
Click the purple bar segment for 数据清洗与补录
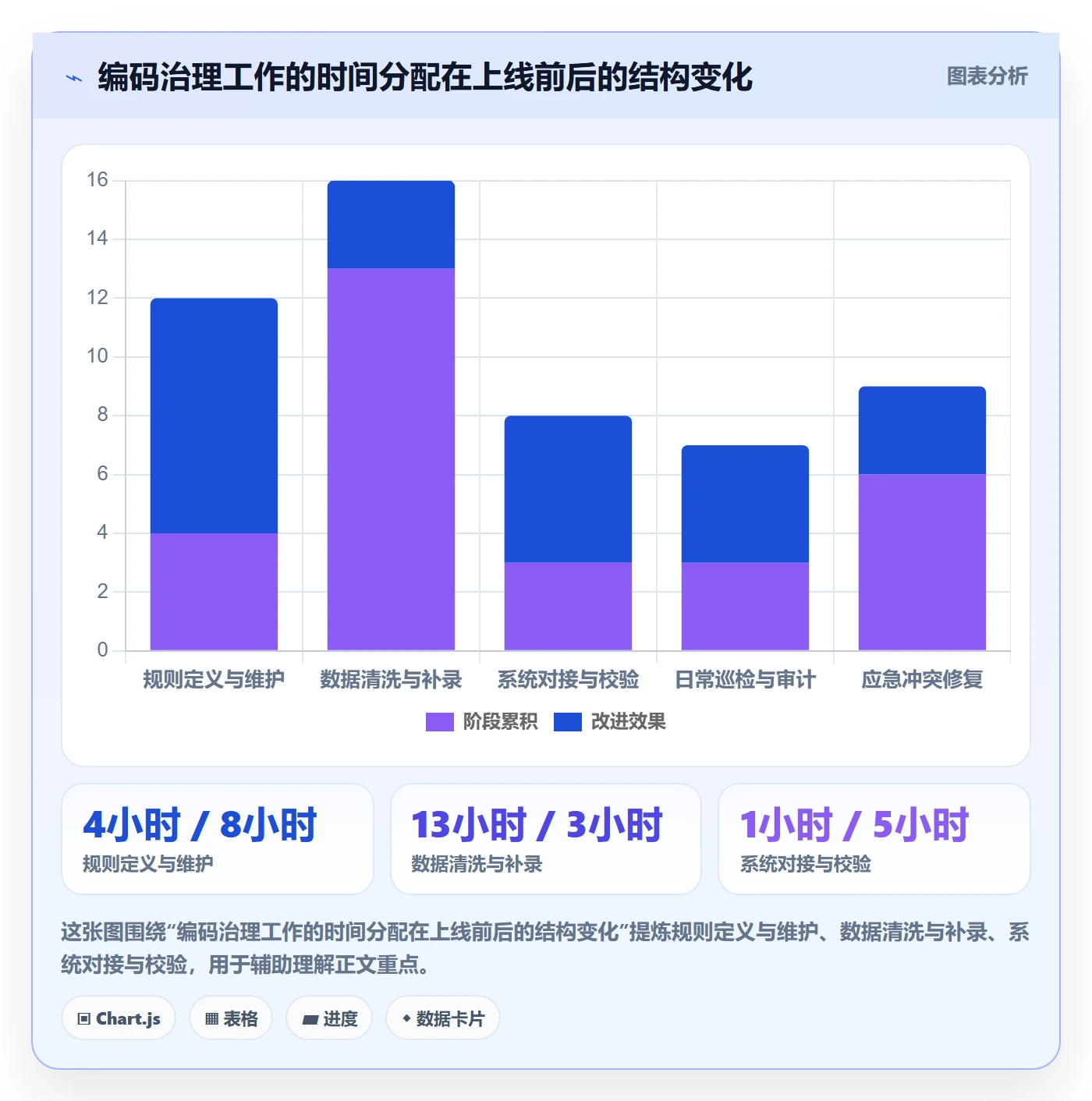391,459
